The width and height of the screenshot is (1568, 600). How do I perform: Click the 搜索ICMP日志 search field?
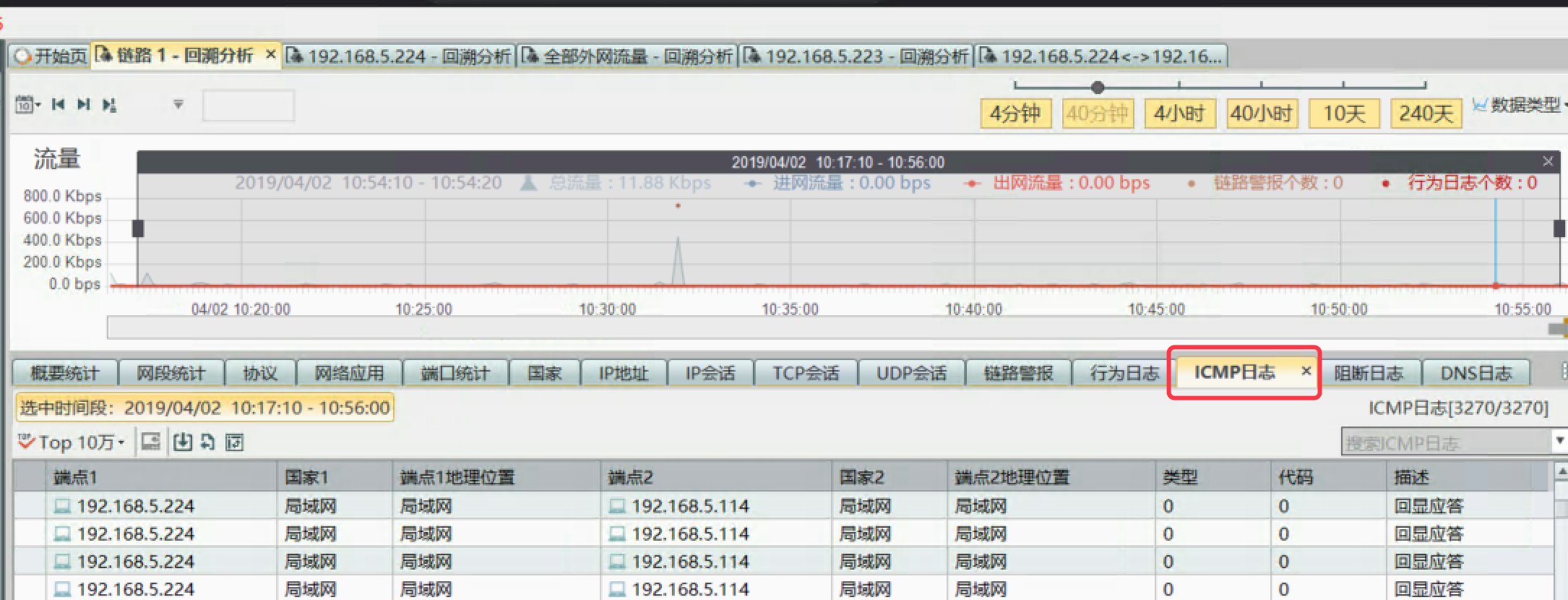(1445, 442)
